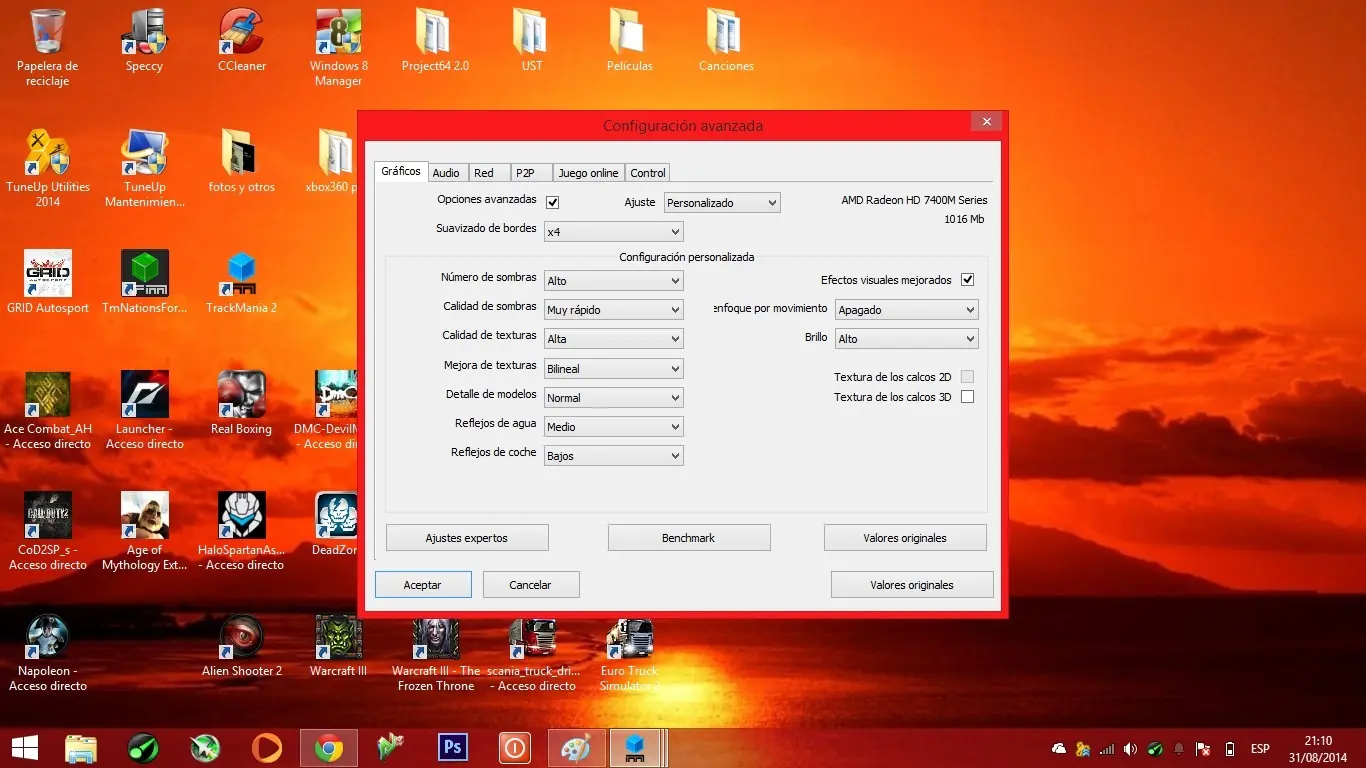
Task: Uncheck the Opciones avanzadas checkbox
Action: coord(552,202)
